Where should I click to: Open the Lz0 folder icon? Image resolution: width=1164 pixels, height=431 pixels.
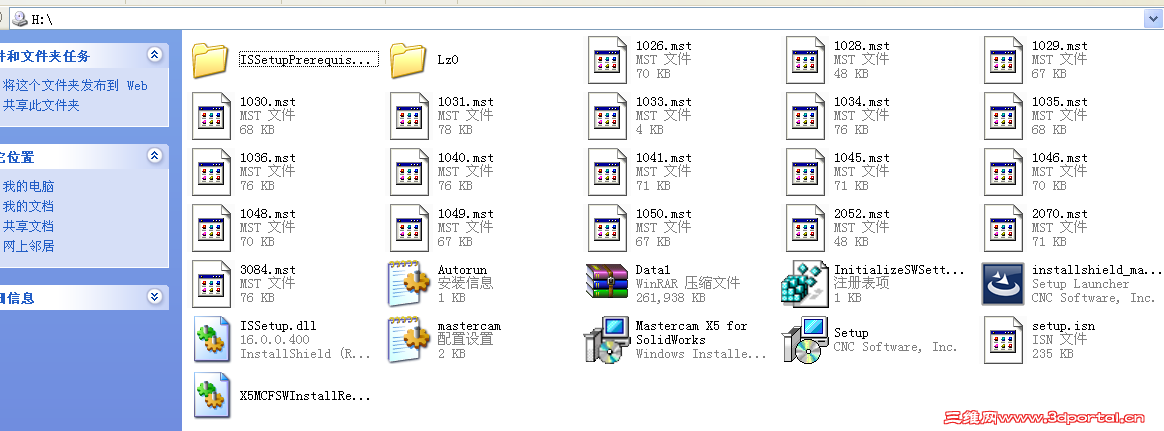[x=408, y=60]
